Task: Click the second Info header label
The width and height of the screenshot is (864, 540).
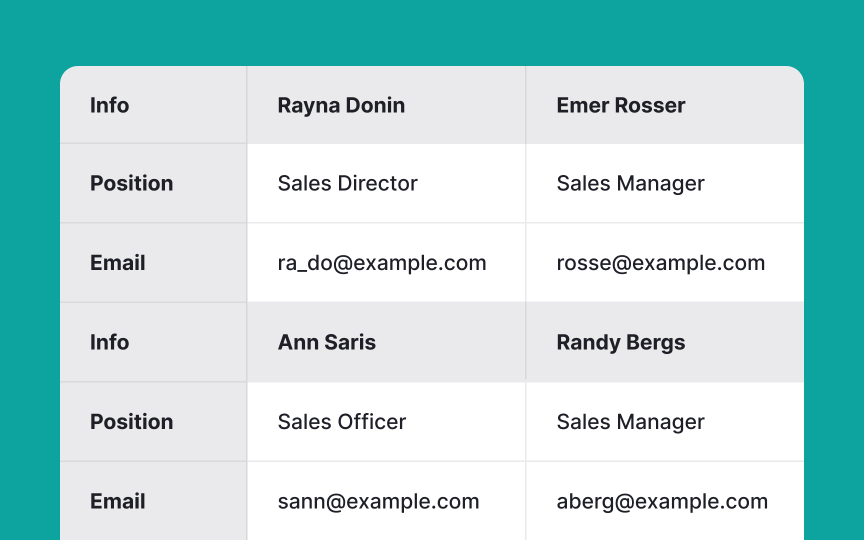Action: click(x=109, y=342)
